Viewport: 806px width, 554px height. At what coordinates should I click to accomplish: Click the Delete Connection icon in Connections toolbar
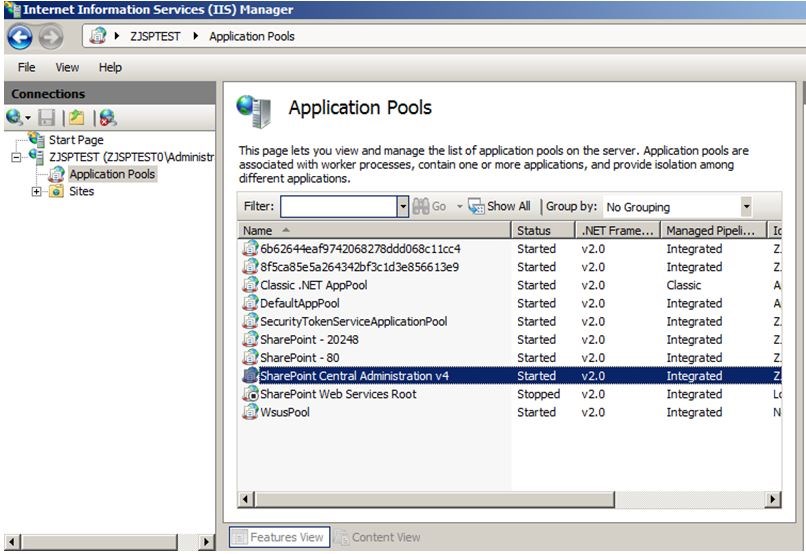[x=108, y=118]
